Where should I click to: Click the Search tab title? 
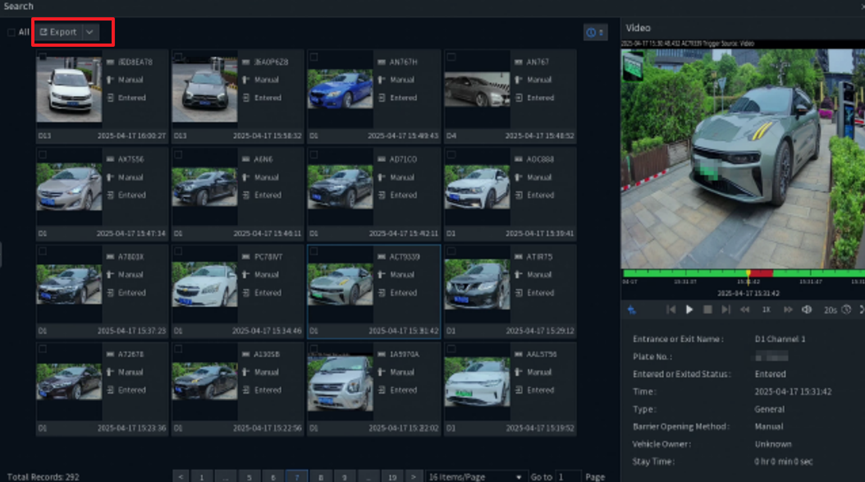[x=18, y=6]
